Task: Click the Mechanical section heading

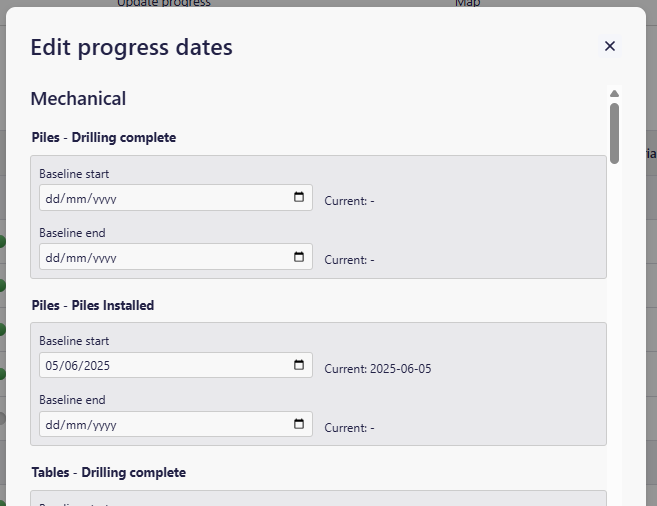Action: [x=78, y=99]
